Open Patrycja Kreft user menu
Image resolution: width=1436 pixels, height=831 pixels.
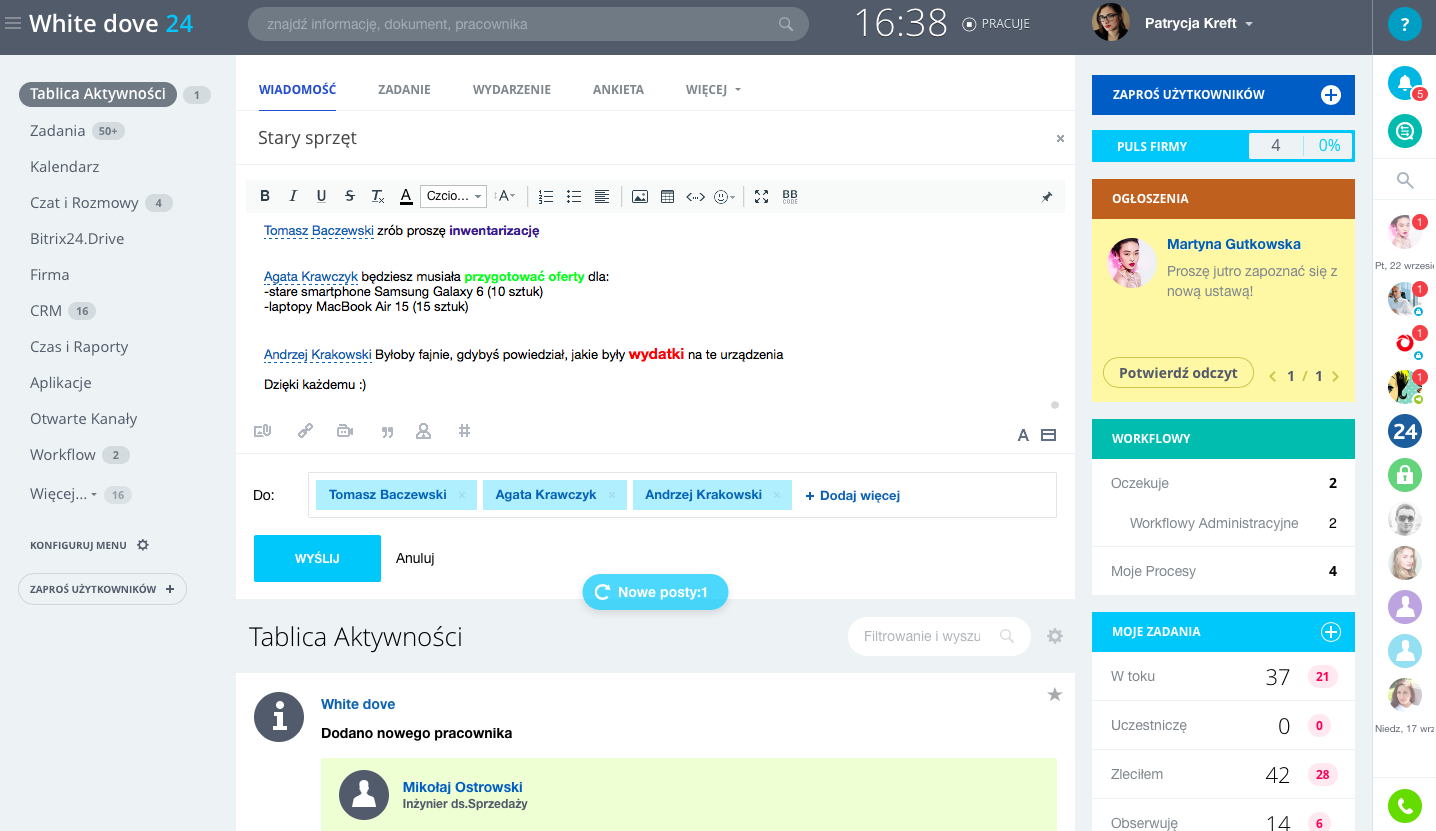pyautogui.click(x=1197, y=23)
